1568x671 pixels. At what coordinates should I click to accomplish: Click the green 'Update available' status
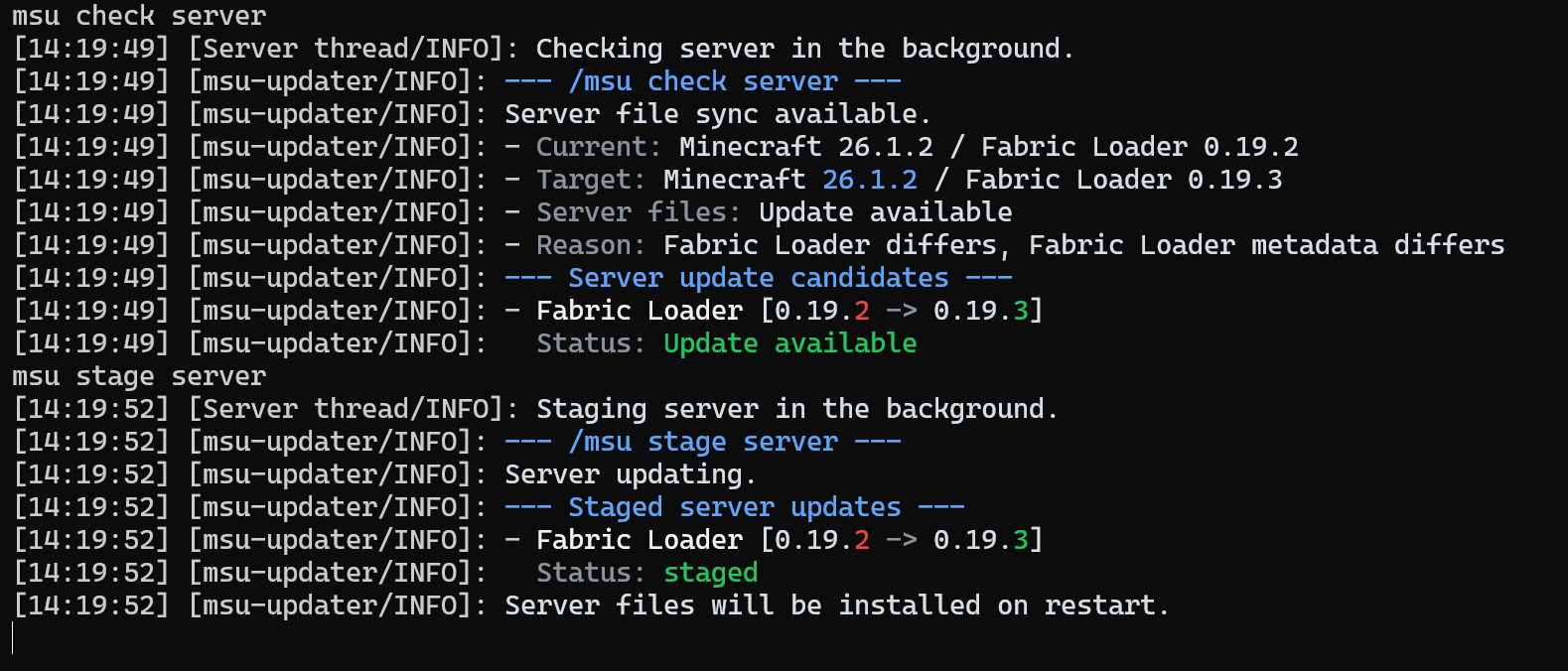point(790,343)
